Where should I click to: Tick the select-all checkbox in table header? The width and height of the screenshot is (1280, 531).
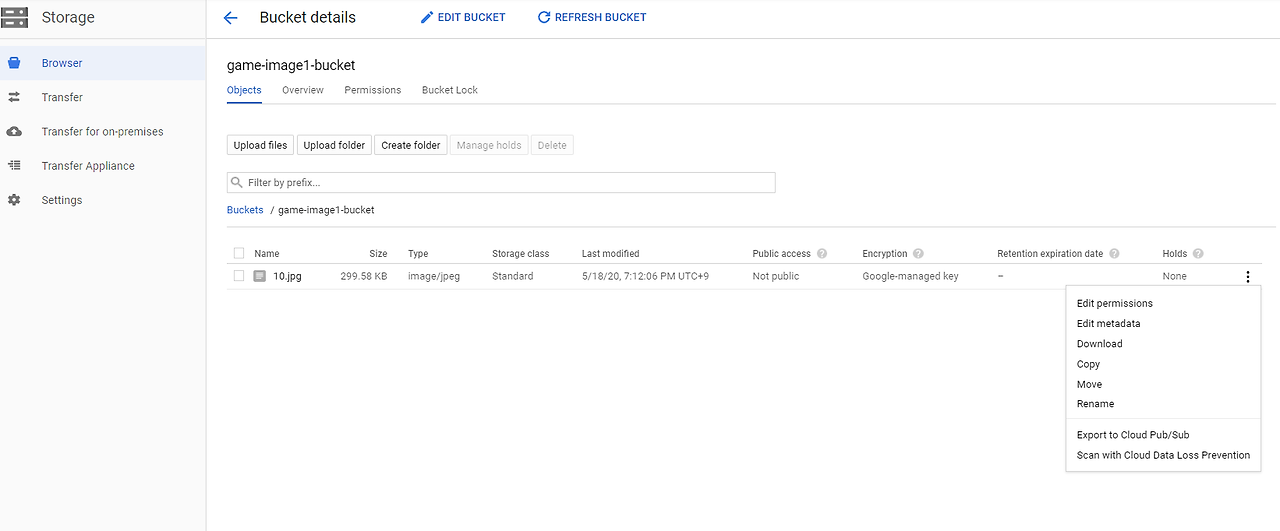[239, 254]
